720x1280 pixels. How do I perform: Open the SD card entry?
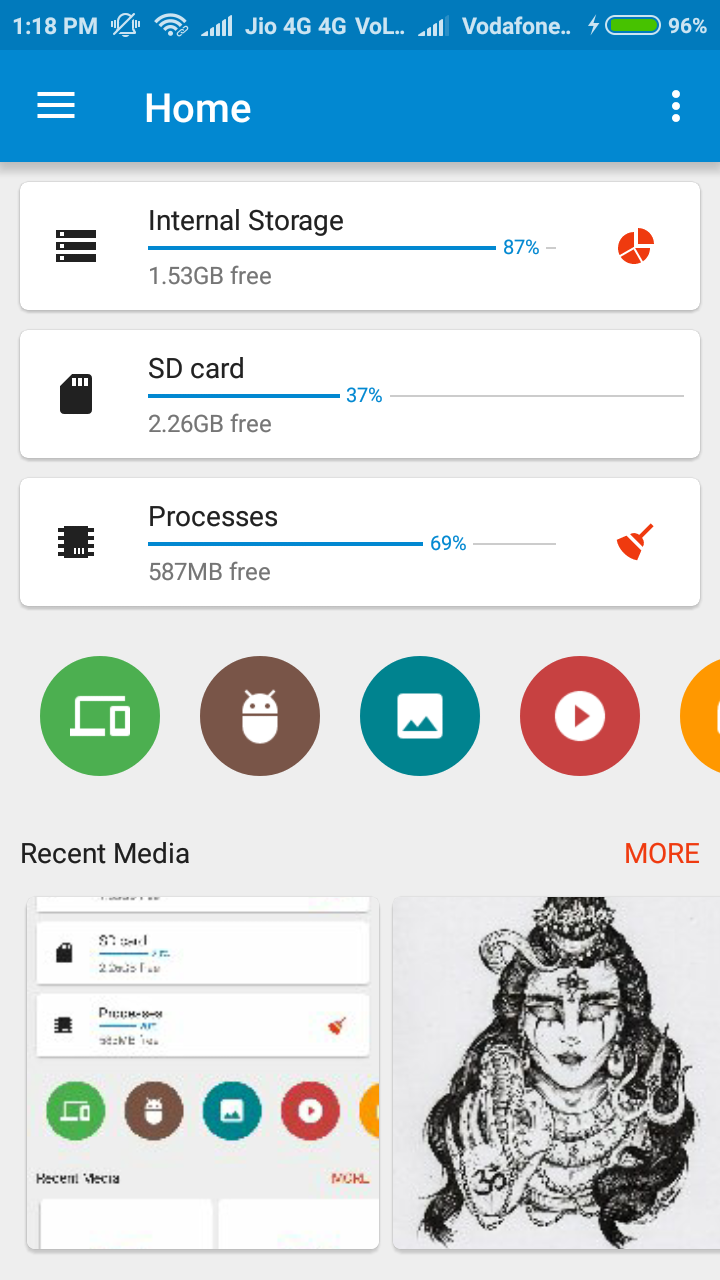[x=360, y=394]
